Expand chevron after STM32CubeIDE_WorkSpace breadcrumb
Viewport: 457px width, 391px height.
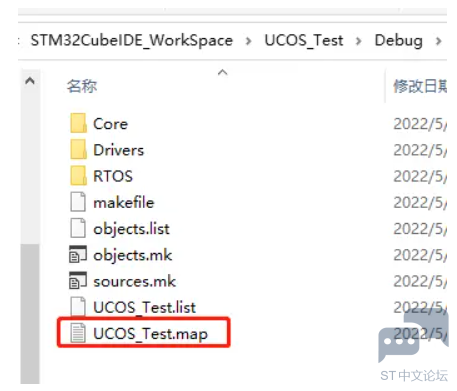(248, 41)
